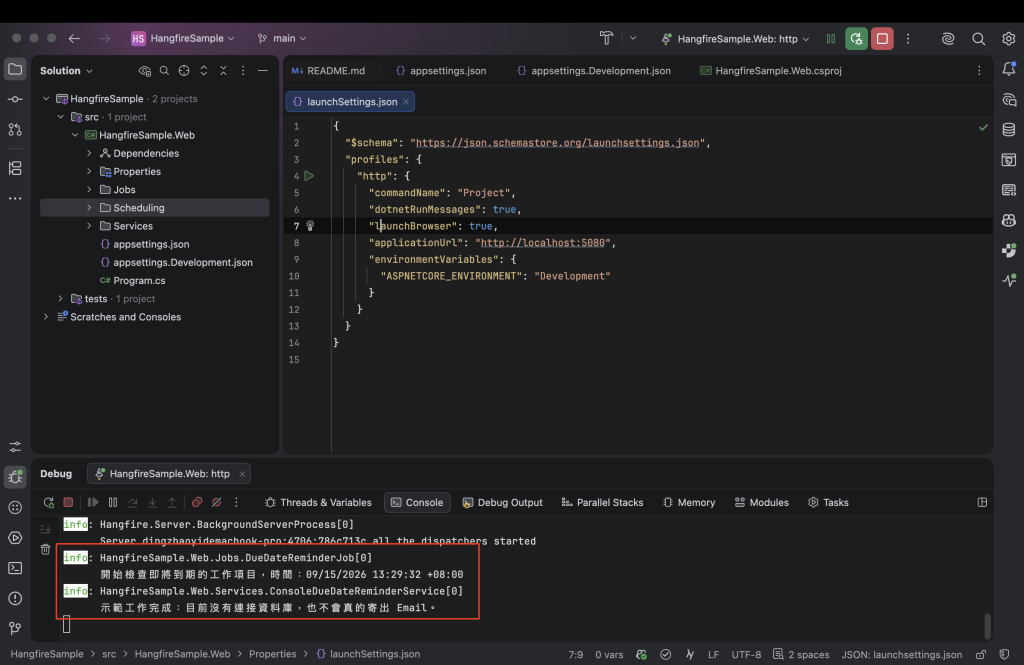This screenshot has height=665, width=1024.
Task: Open Memory debug tab
Action: (689, 502)
